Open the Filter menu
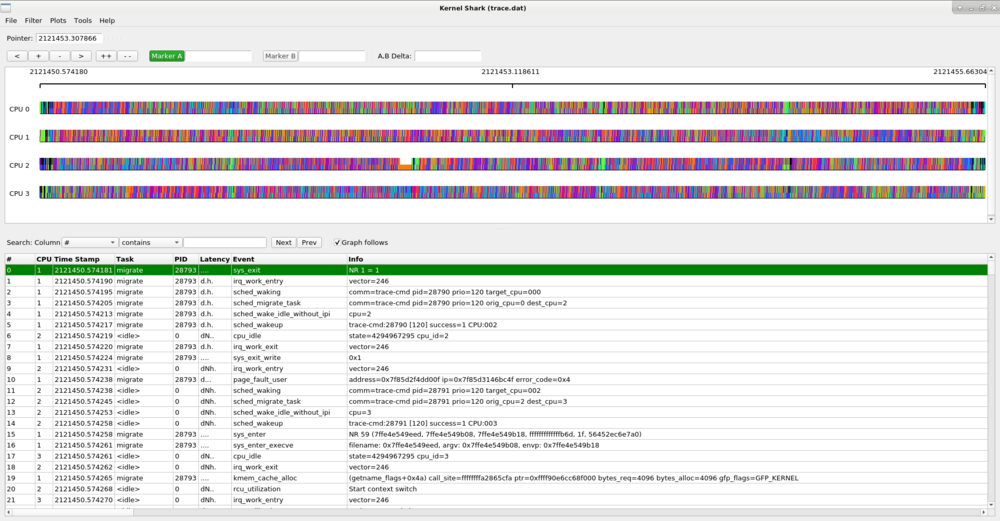Screen dimensions: 1000x521 (34, 20)
